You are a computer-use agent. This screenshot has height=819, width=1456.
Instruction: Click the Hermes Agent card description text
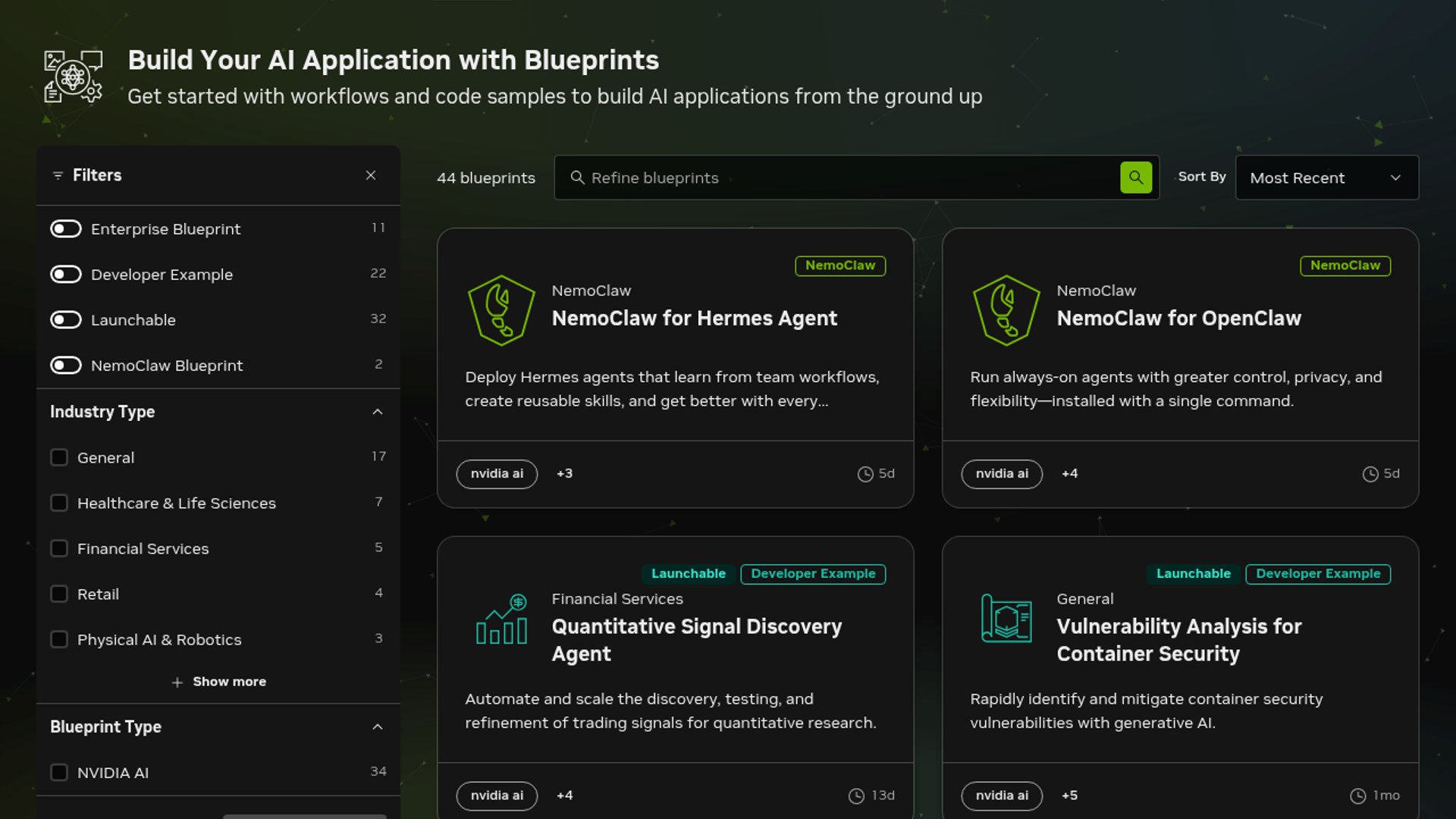coord(673,389)
